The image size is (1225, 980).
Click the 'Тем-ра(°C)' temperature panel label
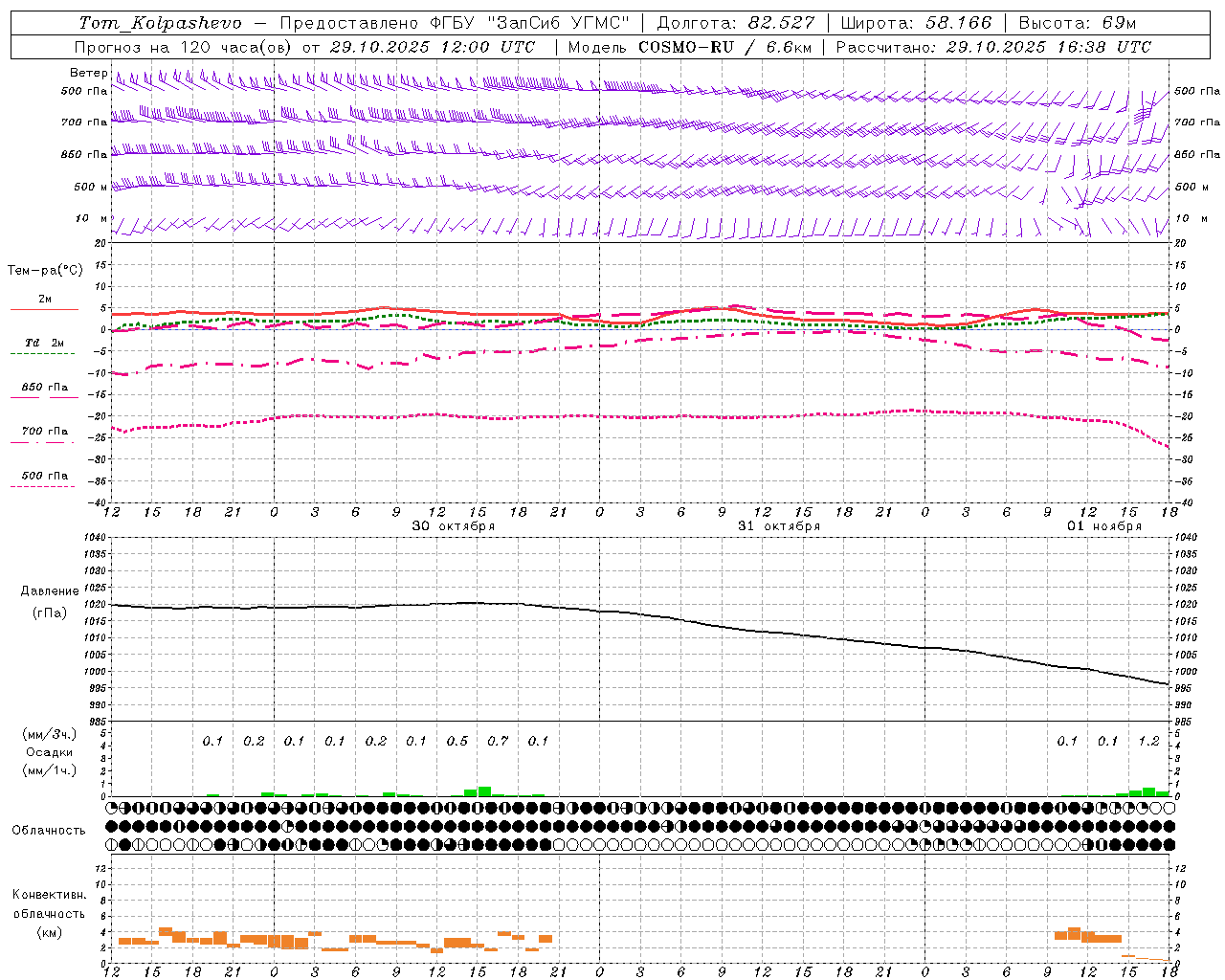click(45, 271)
